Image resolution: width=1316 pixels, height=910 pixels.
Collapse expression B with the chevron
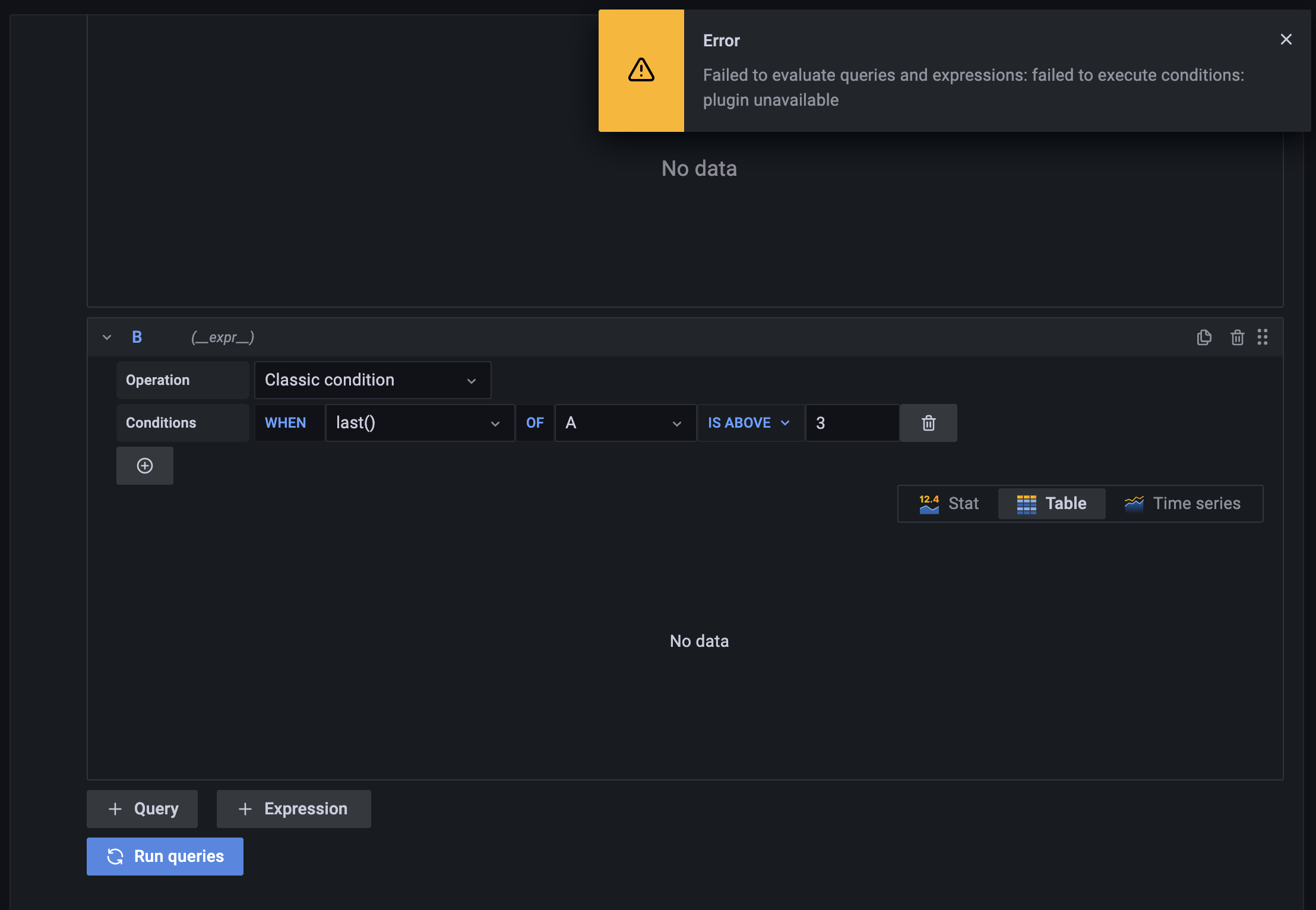(107, 337)
